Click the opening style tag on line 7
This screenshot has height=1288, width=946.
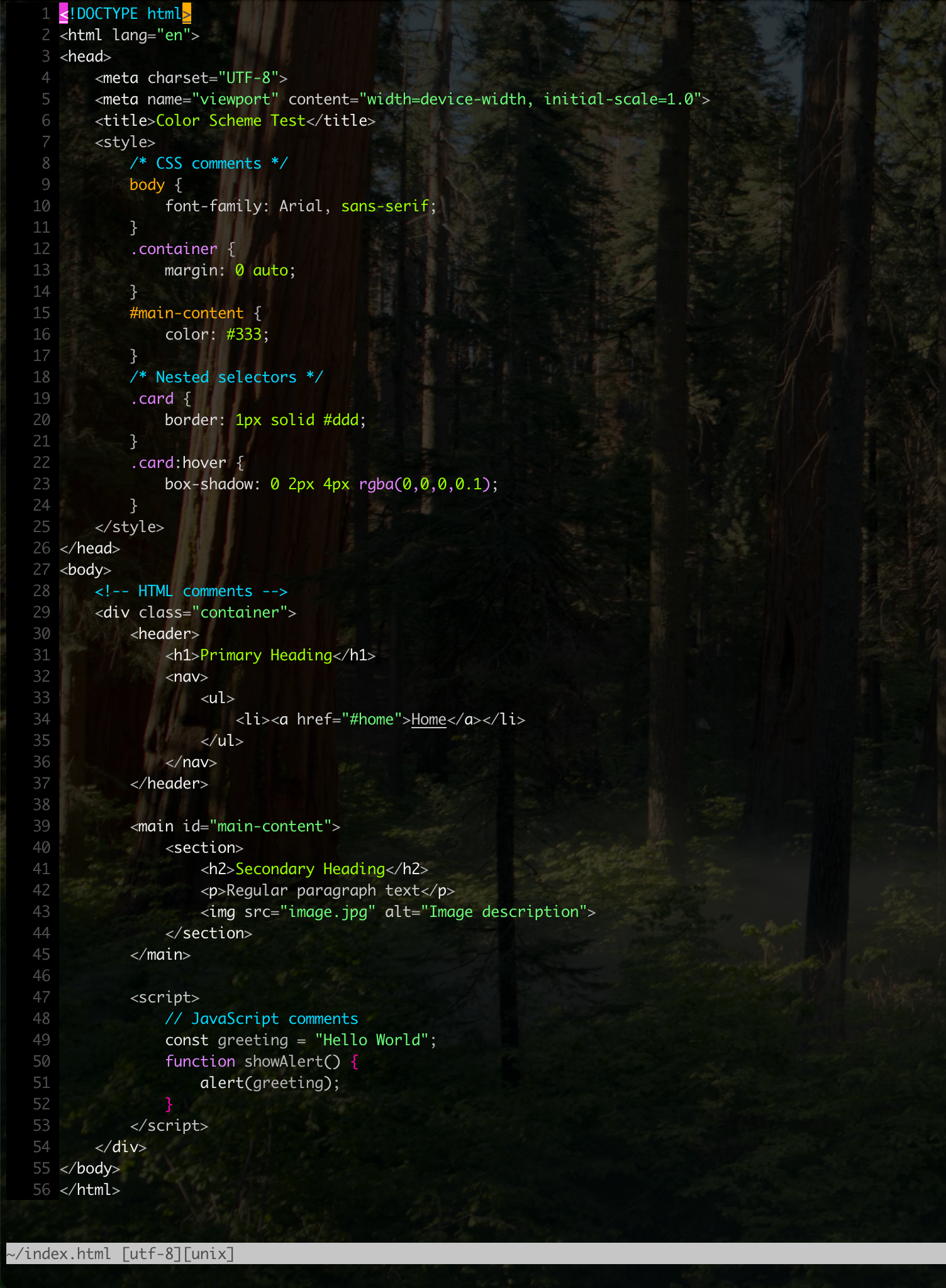click(125, 142)
